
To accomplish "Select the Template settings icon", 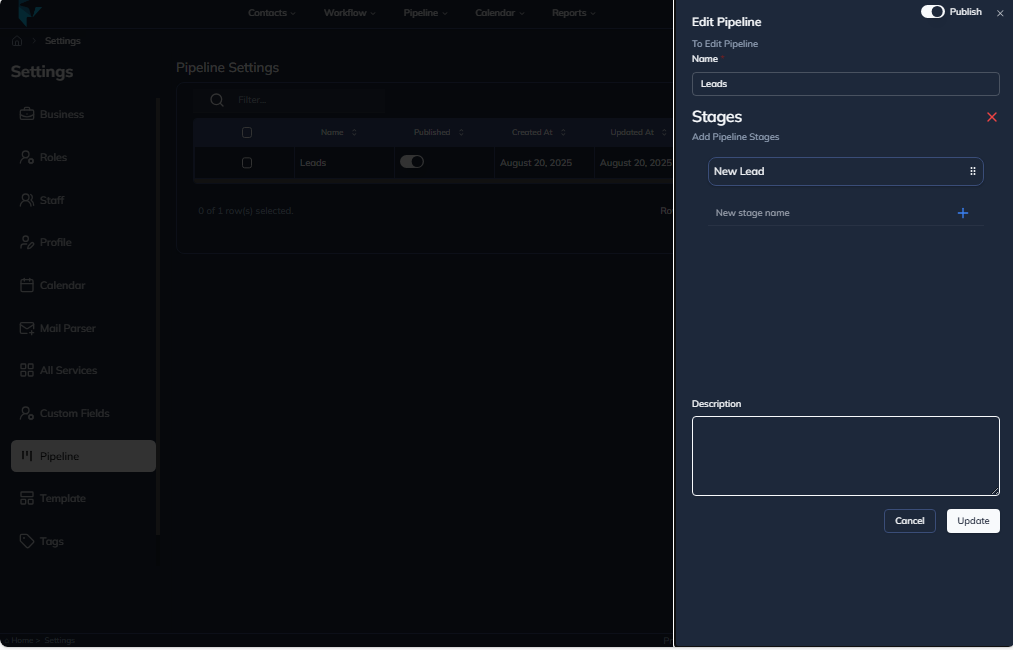I will tap(27, 498).
